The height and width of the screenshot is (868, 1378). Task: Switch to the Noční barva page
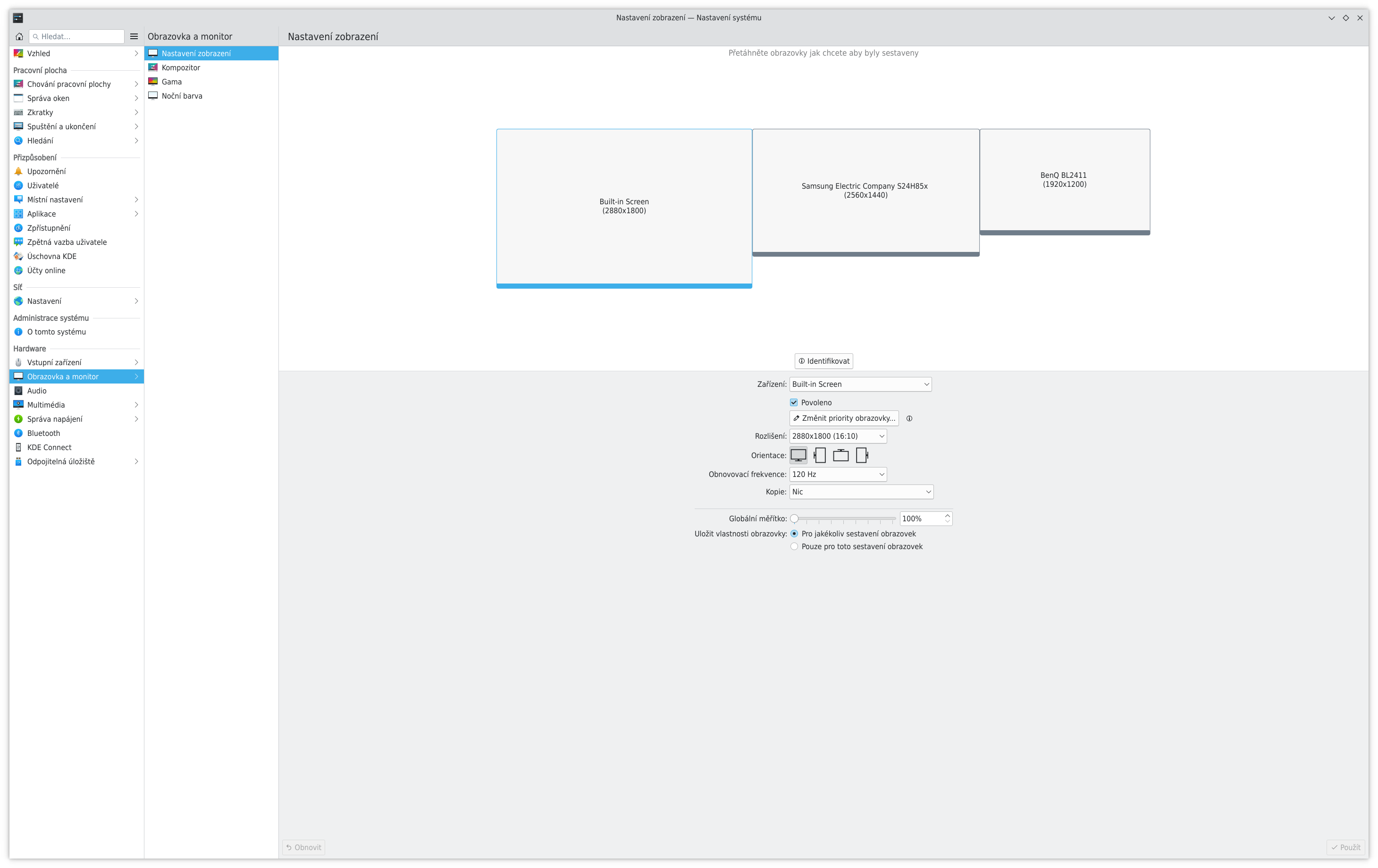click(x=182, y=96)
